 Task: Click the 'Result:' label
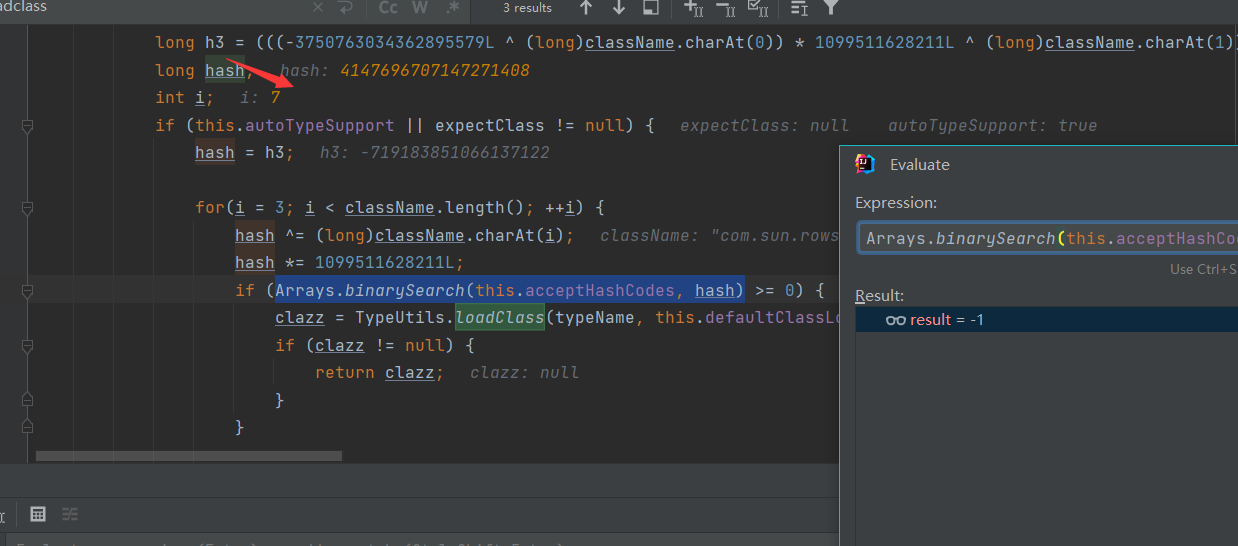click(x=879, y=295)
